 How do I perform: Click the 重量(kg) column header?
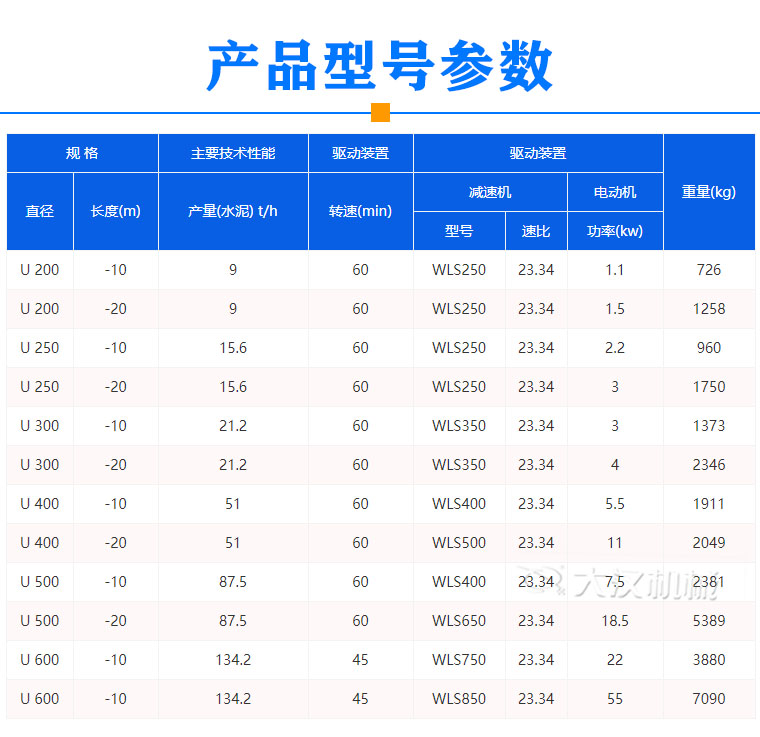[x=709, y=192]
